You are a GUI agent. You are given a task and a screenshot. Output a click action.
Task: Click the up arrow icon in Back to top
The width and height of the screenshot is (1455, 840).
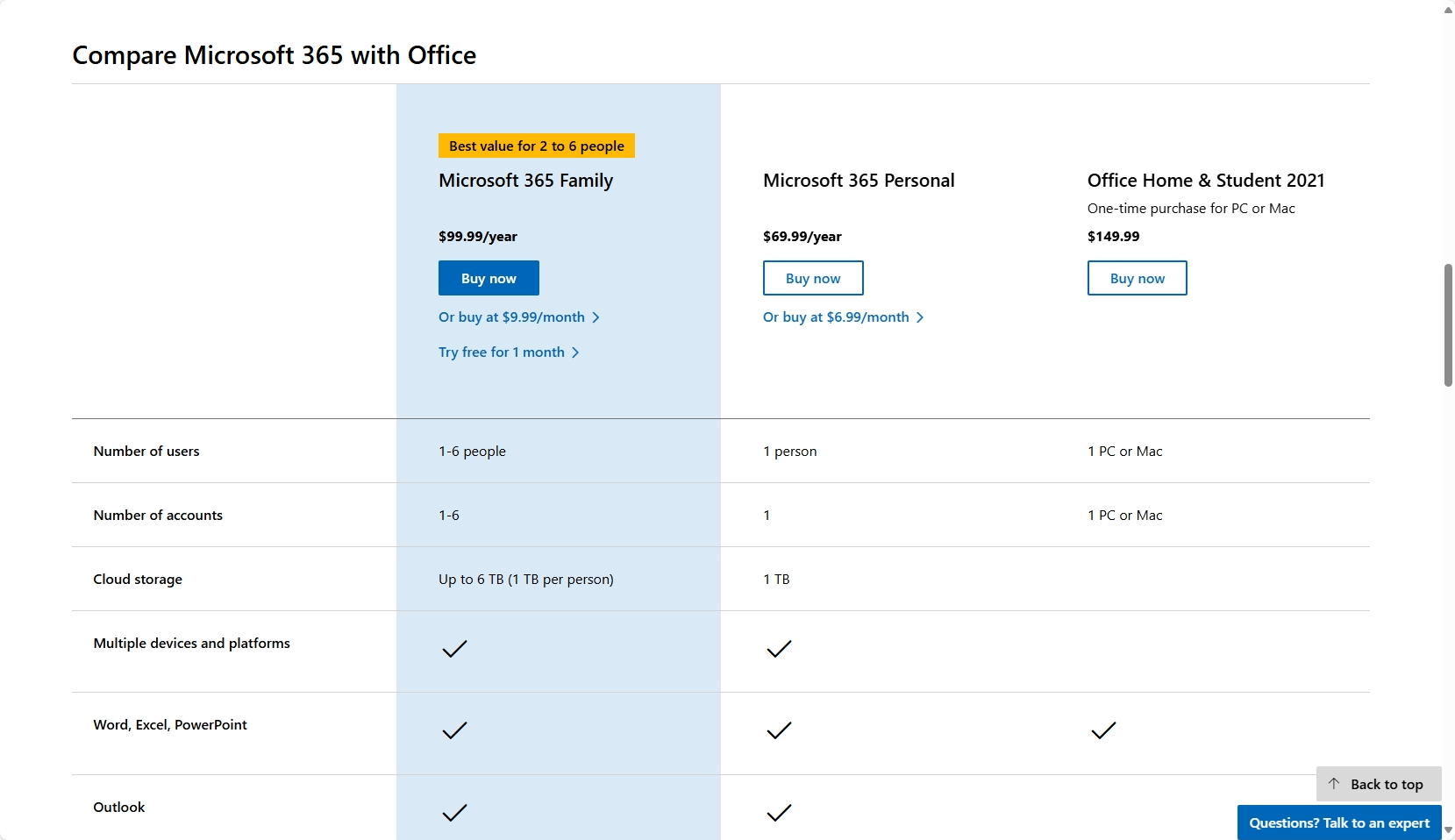click(1334, 784)
